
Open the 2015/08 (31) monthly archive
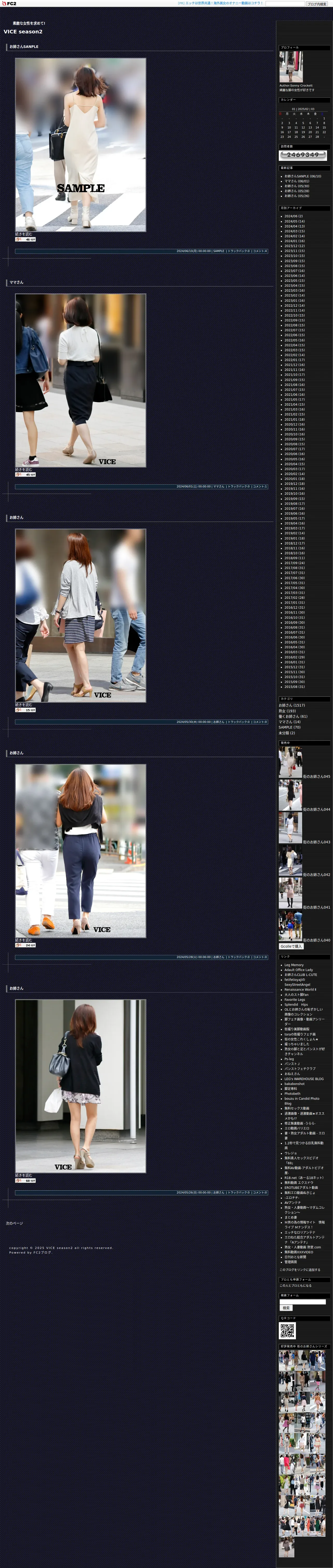click(295, 687)
